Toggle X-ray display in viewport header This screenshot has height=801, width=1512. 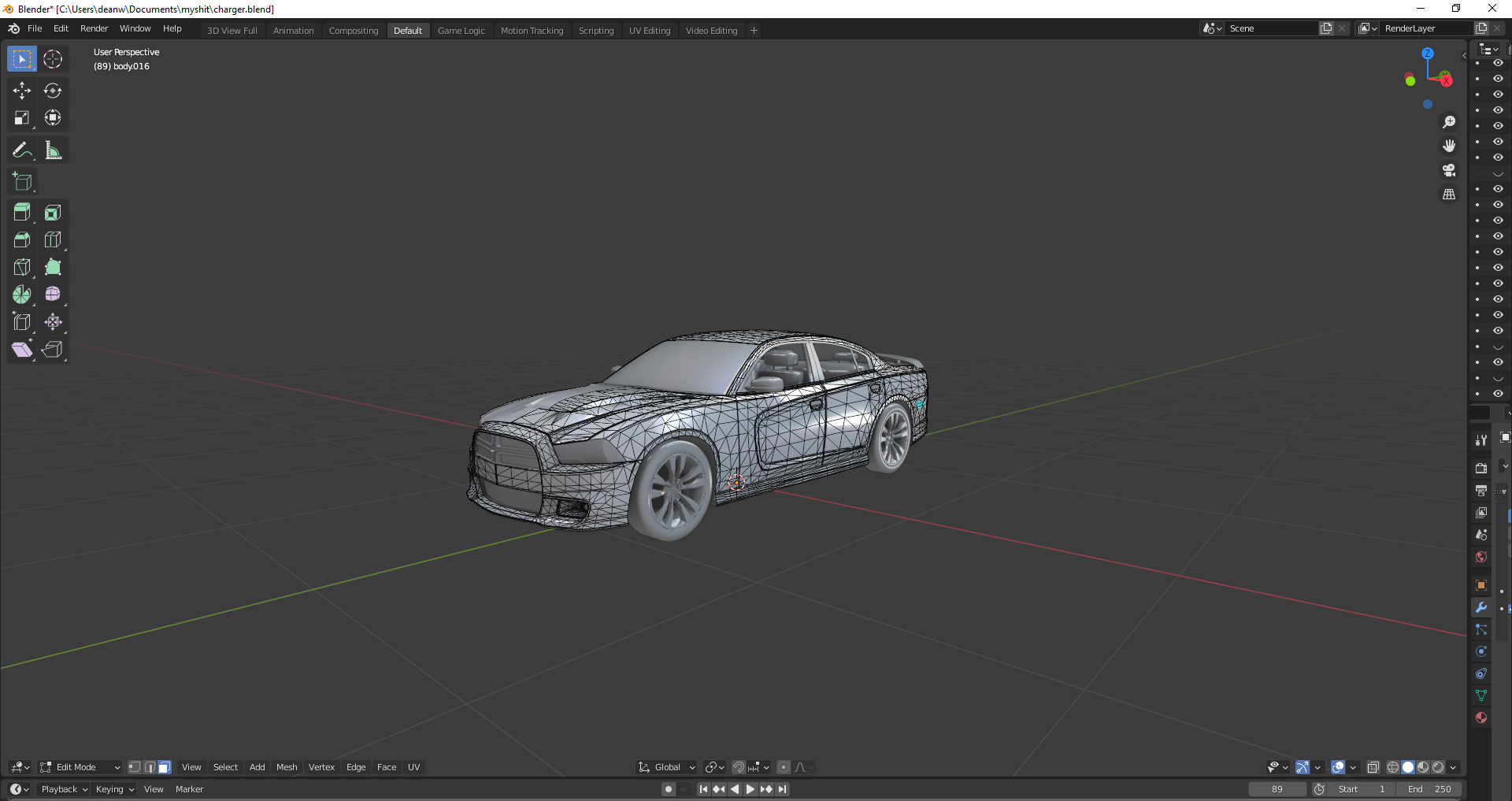tap(1373, 767)
